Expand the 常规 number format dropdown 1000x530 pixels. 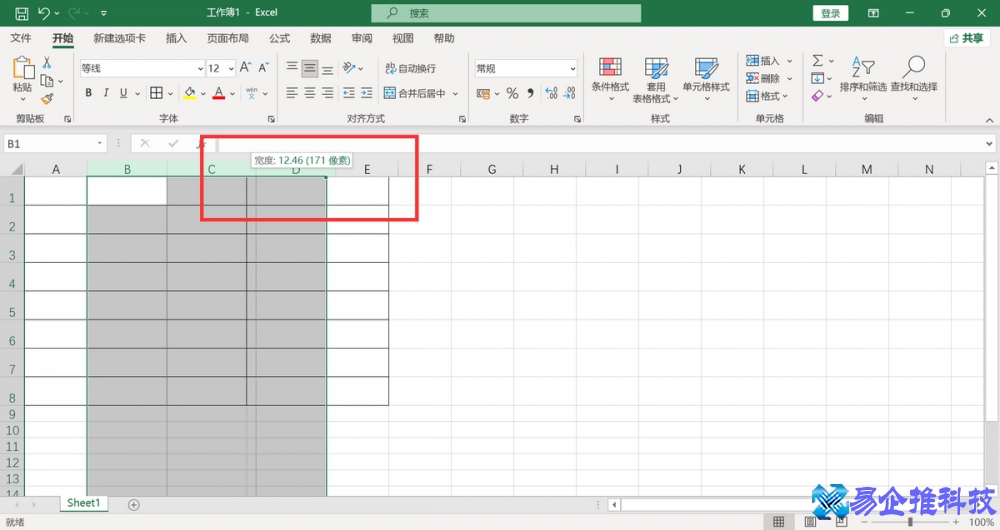click(572, 69)
